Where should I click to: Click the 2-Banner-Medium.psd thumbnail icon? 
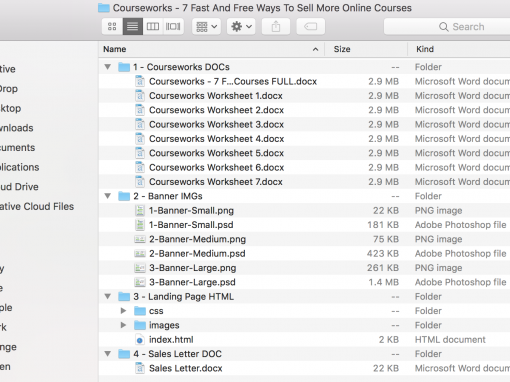tap(140, 253)
